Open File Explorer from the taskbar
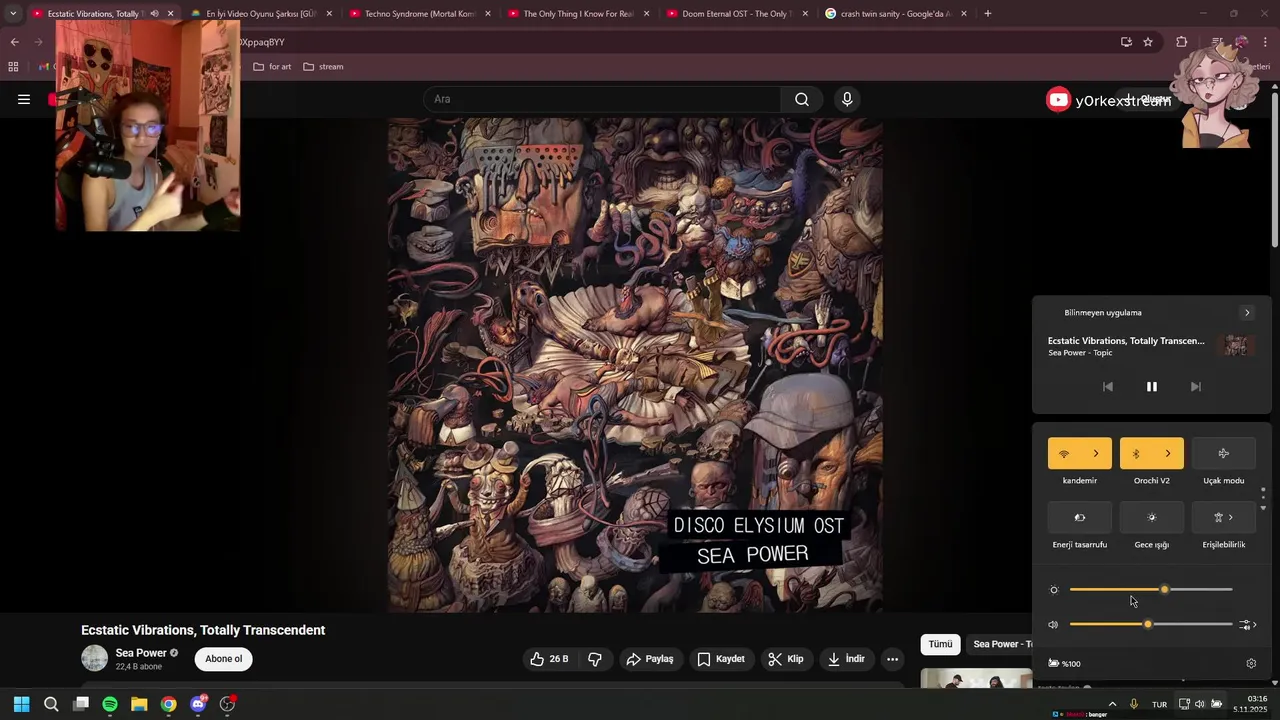The width and height of the screenshot is (1280, 720). point(139,704)
